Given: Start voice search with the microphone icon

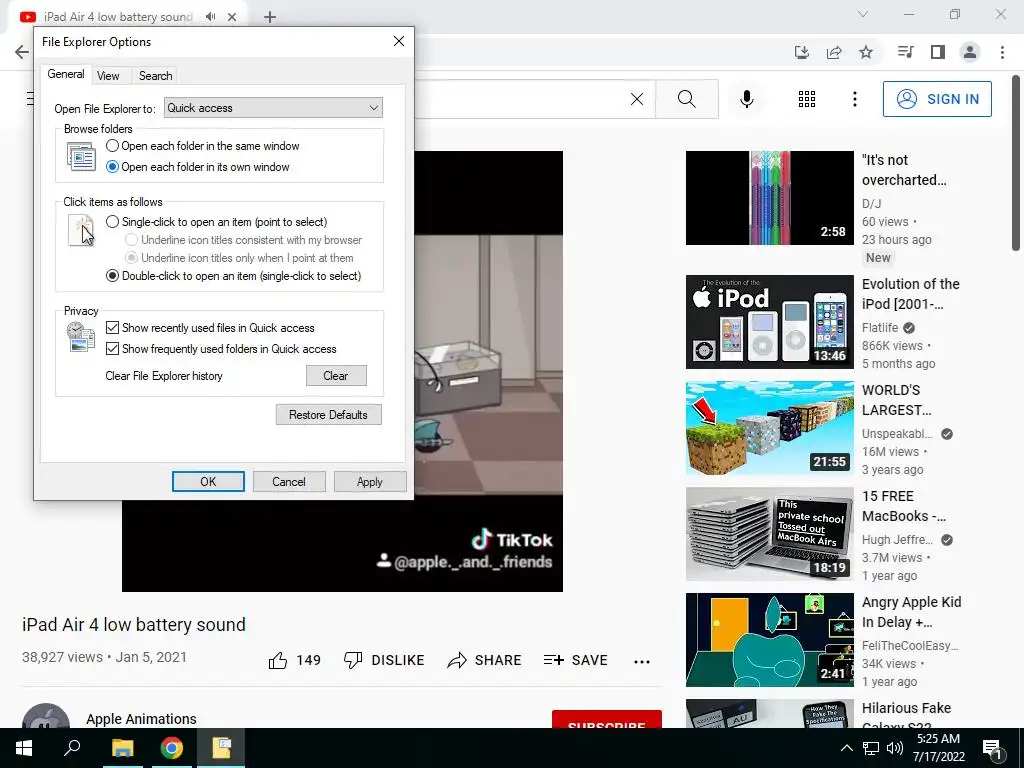Looking at the screenshot, I should click(746, 99).
